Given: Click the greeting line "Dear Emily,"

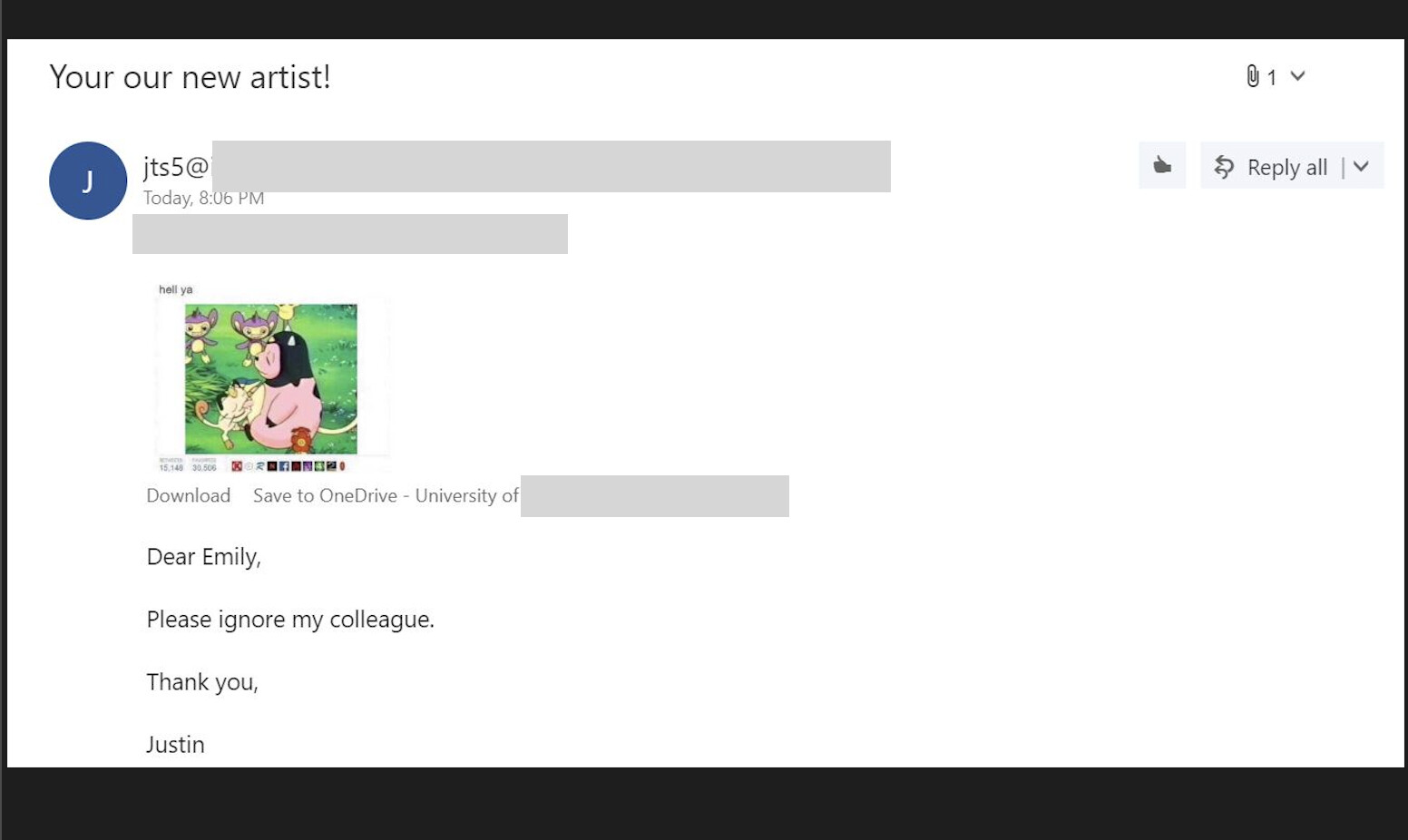Looking at the screenshot, I should click(x=204, y=557).
